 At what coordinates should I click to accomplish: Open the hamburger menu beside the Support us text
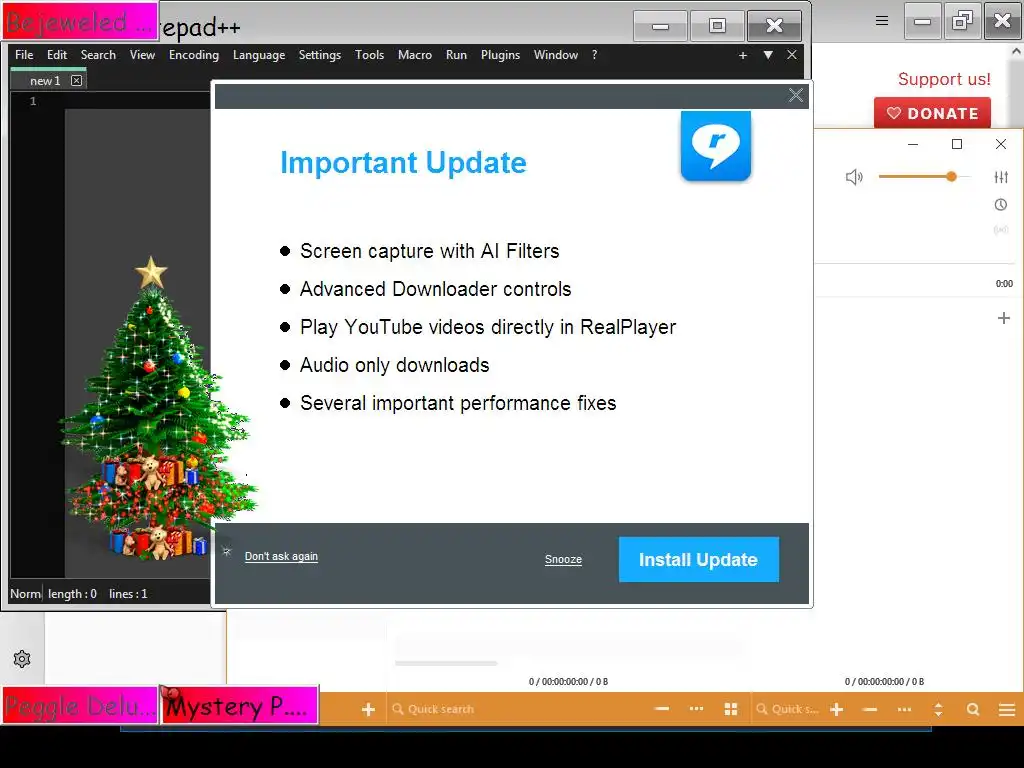[x=882, y=20]
